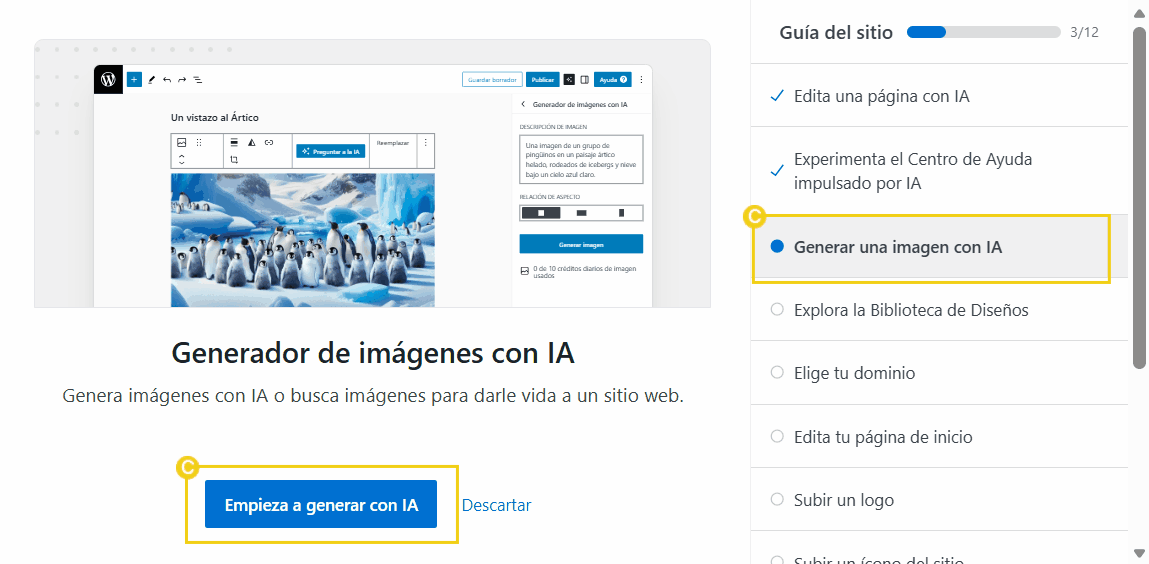The width and height of the screenshot is (1149, 564).
Task: Click the redo arrow in editor toolbar
Action: click(x=182, y=80)
